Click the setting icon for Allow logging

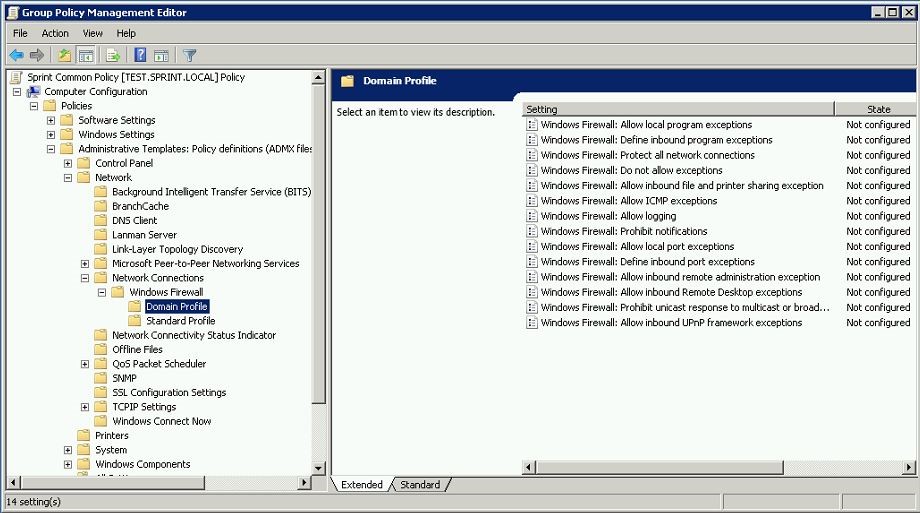pos(532,216)
